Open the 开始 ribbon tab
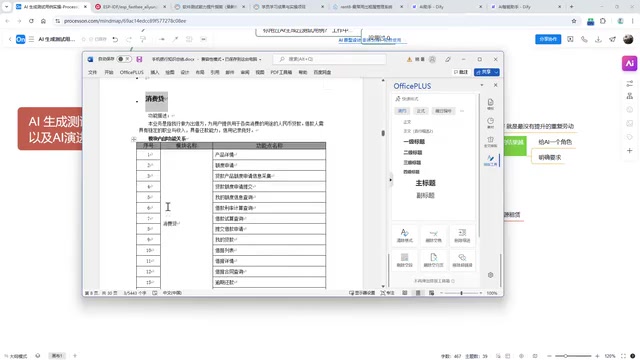This screenshot has height=360, width=640. pos(109,72)
